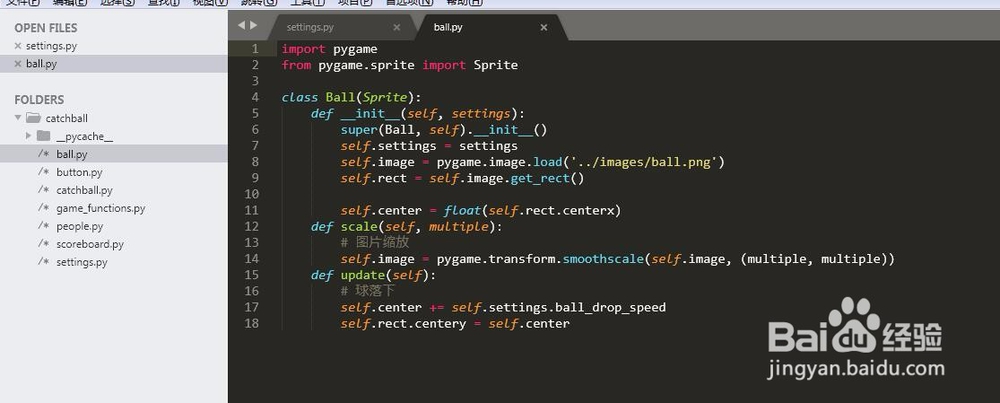Go to next tab with right arrow
This screenshot has height=403, width=1000.
[x=253, y=26]
